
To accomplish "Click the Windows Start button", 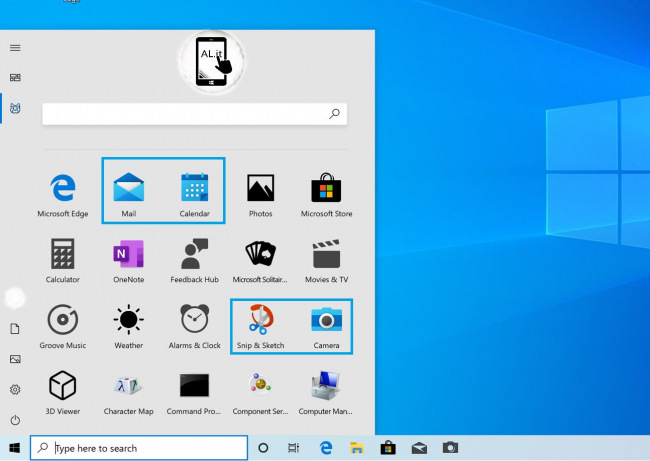I will (x=15, y=448).
